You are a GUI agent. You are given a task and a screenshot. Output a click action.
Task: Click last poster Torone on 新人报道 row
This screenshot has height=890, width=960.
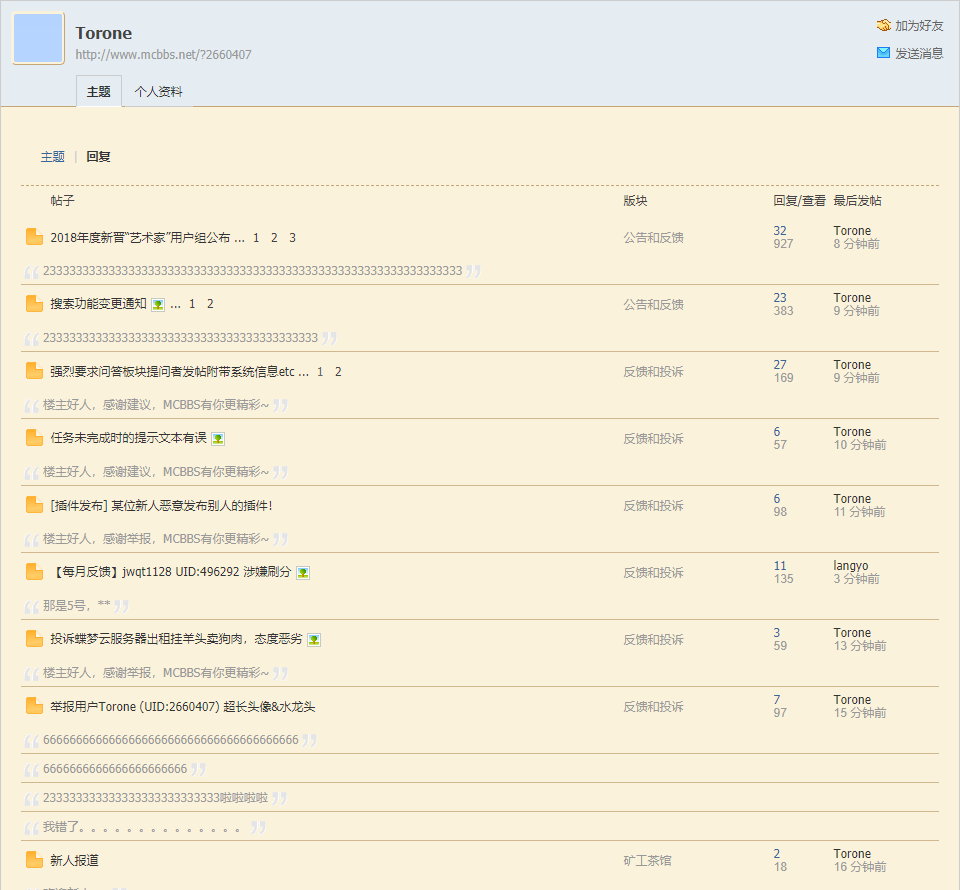(852, 854)
